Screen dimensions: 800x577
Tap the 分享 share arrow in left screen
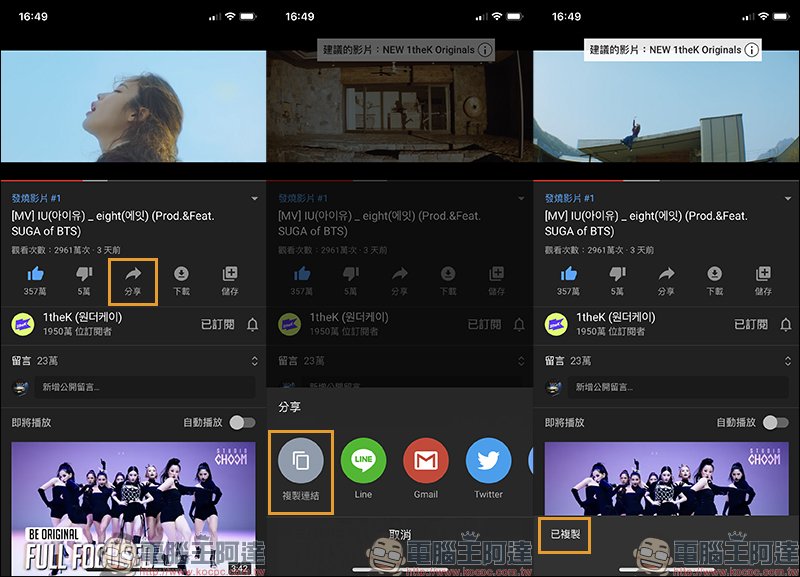click(x=133, y=274)
